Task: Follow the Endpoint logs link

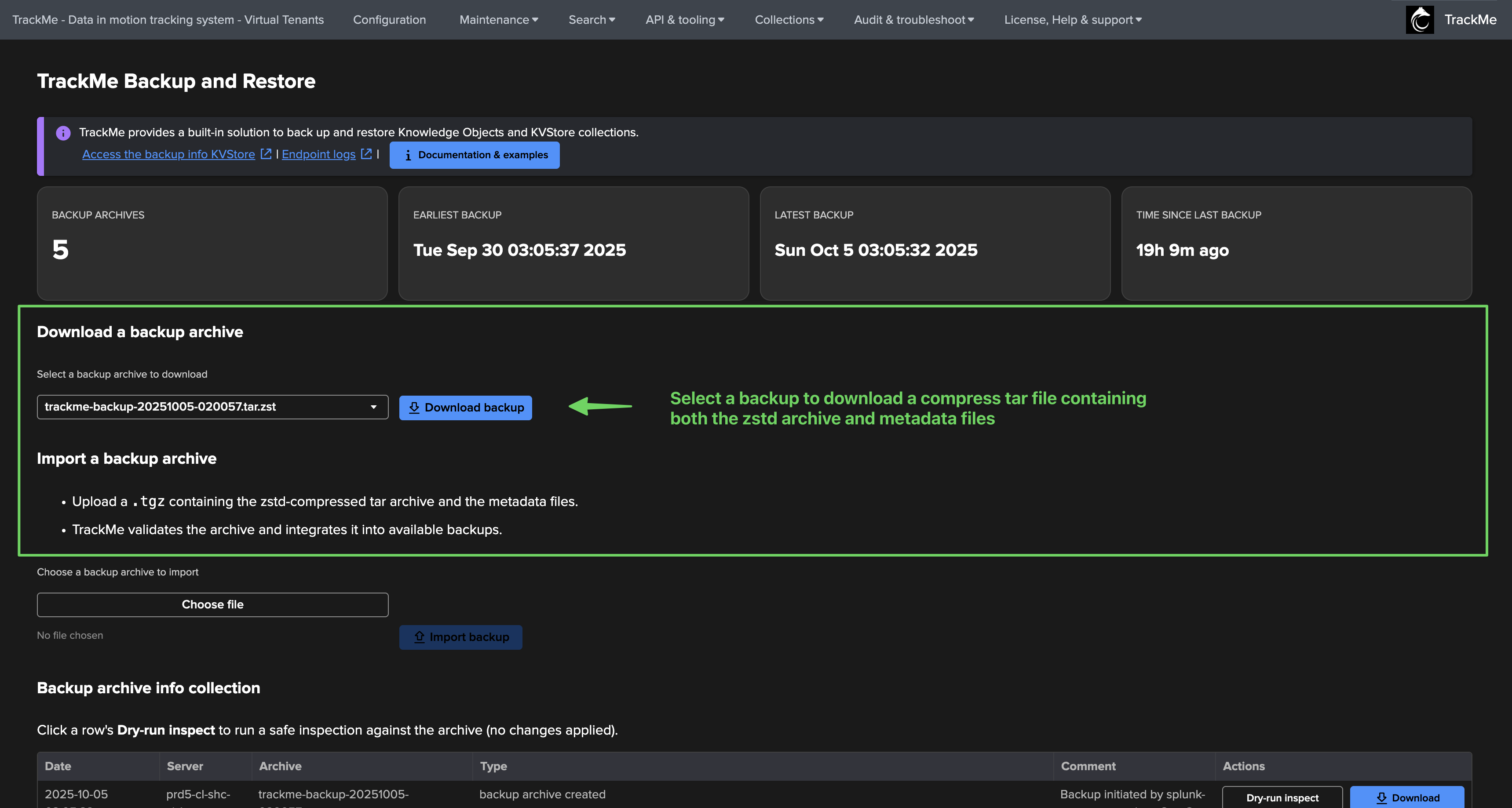Action: [x=319, y=154]
